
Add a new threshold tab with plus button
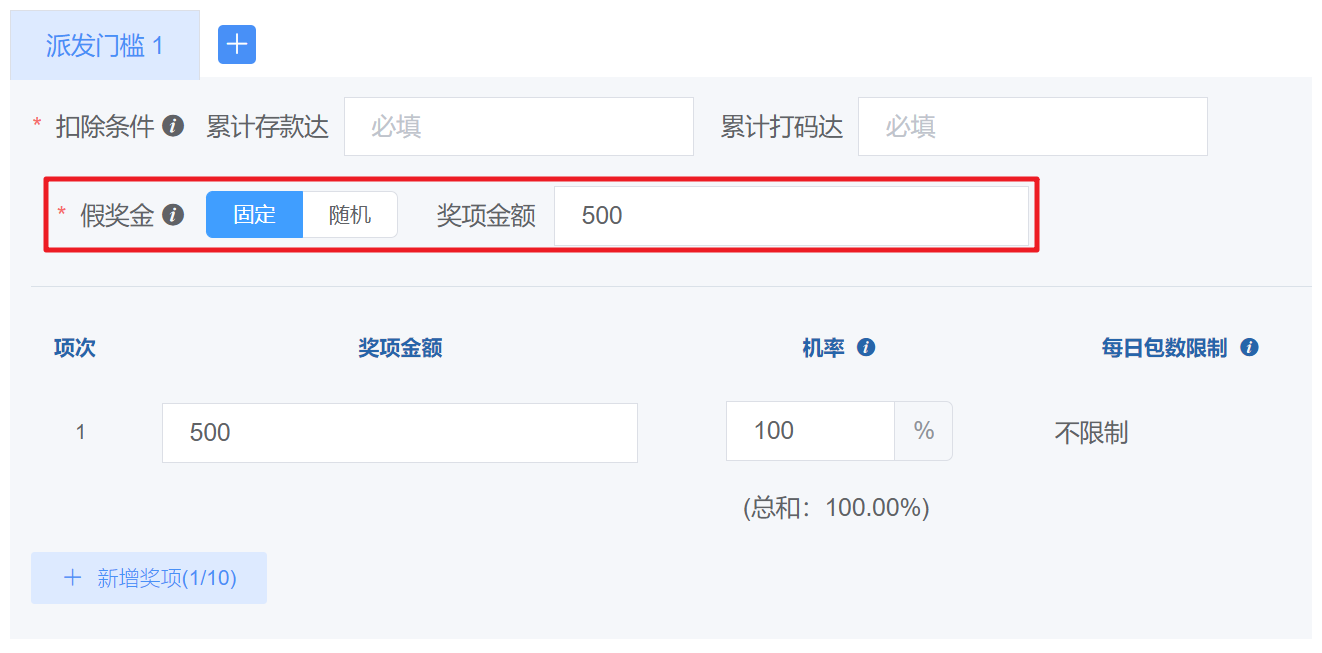point(237,45)
